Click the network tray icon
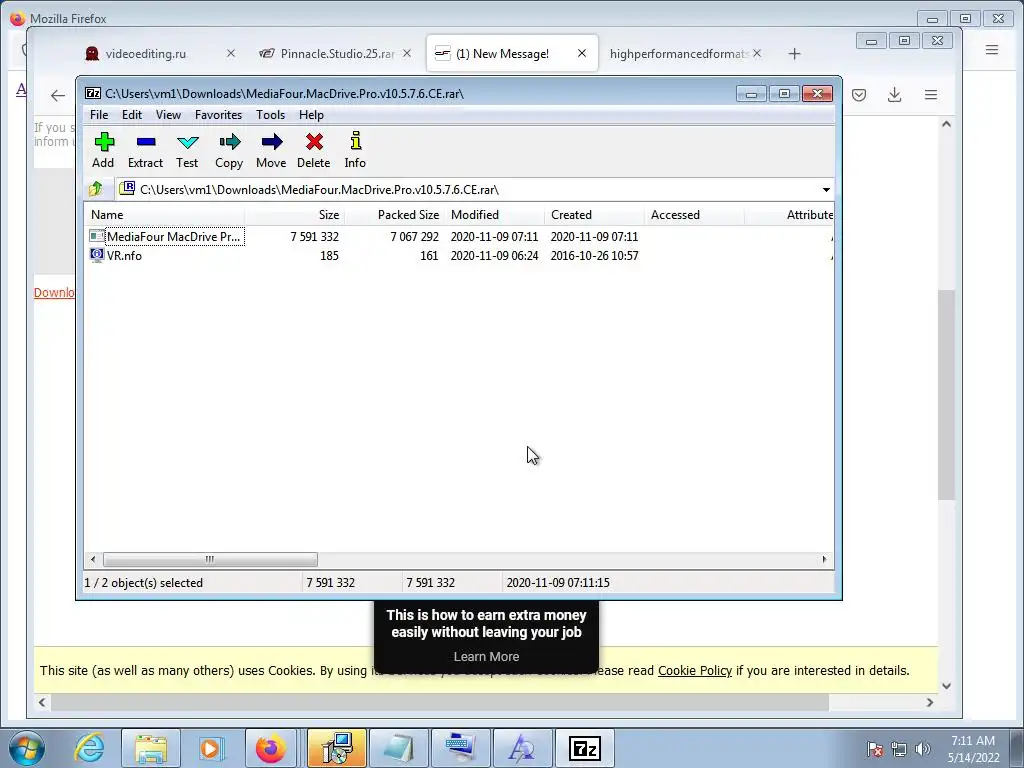The height and width of the screenshot is (768, 1024). click(899, 749)
